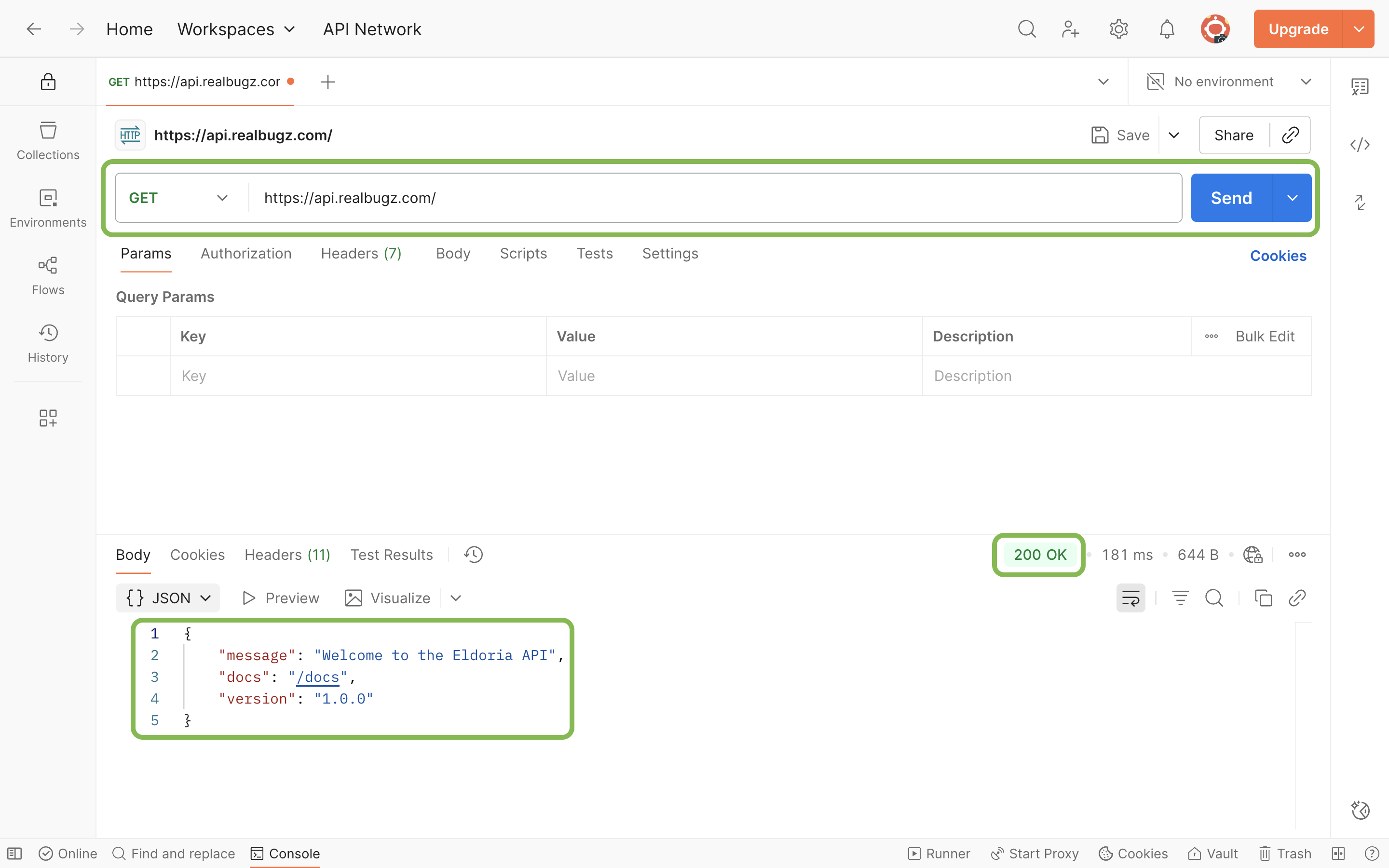Click the Share button
This screenshot has width=1389, height=868.
1234,135
